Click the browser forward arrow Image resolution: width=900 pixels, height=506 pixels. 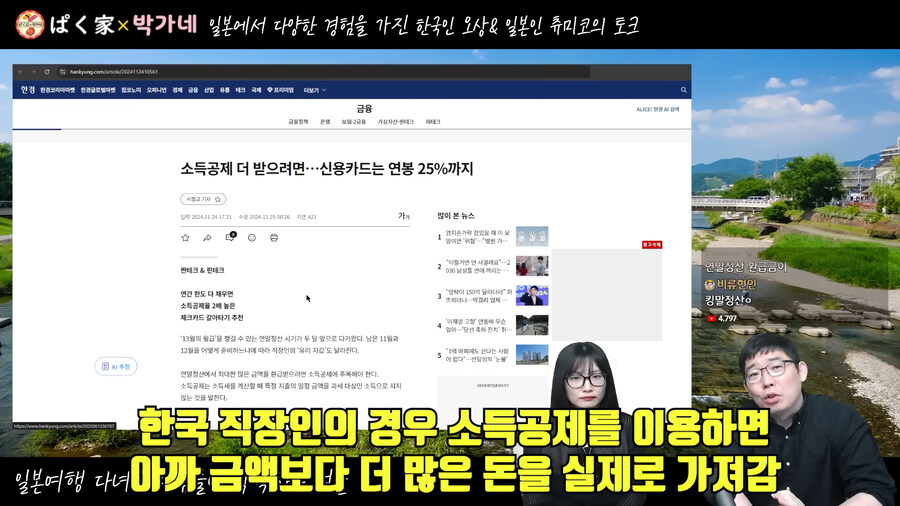[x=33, y=72]
